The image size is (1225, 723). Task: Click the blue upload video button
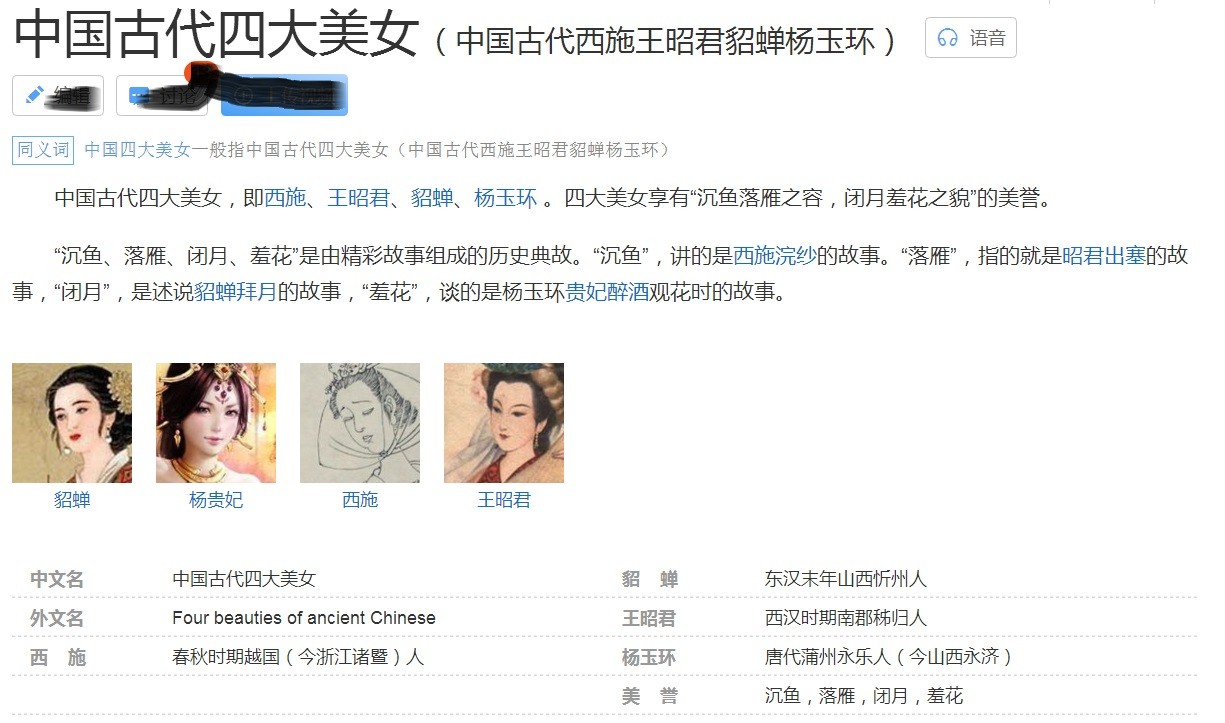pos(284,95)
